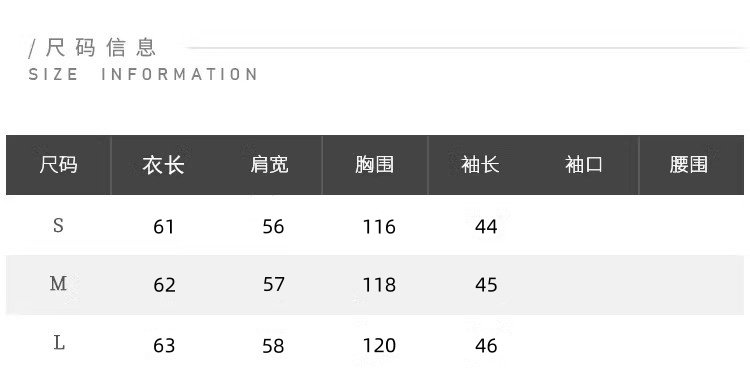The image size is (750, 375).
Task: Click the M size row label
Action: point(58,284)
